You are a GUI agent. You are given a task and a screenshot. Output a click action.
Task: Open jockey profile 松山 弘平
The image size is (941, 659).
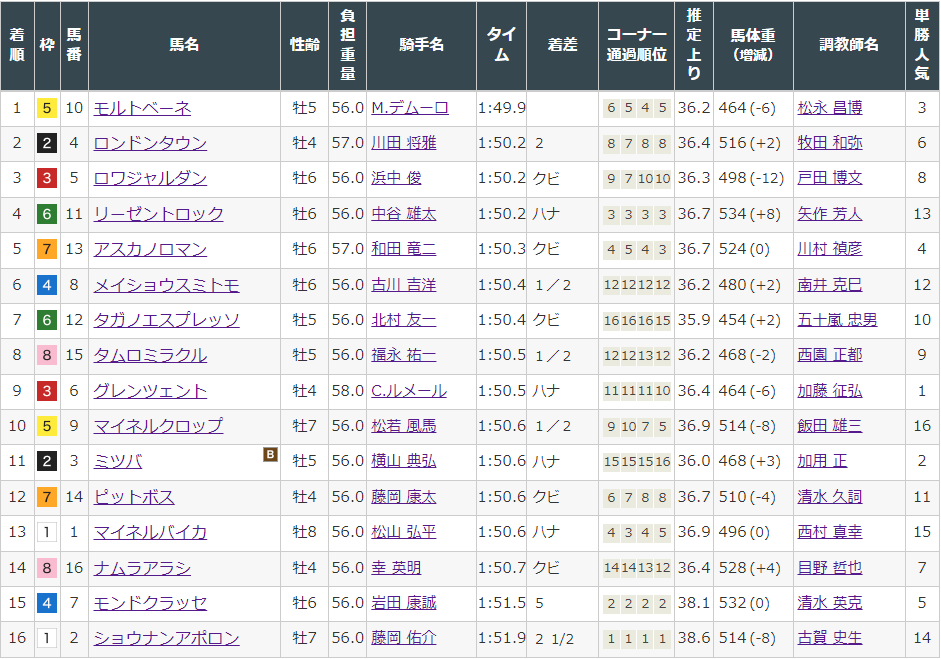pyautogui.click(x=403, y=532)
